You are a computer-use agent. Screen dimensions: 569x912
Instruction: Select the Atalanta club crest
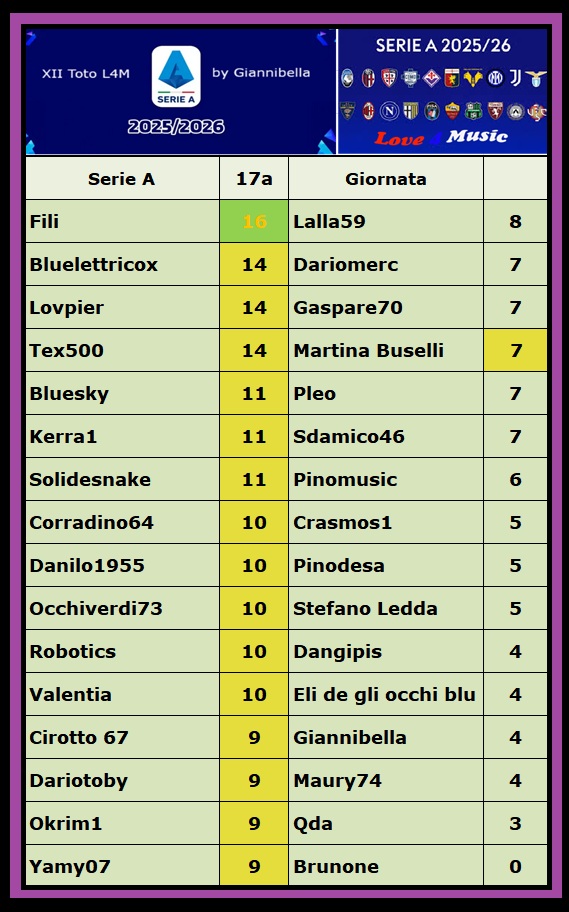pos(347,78)
